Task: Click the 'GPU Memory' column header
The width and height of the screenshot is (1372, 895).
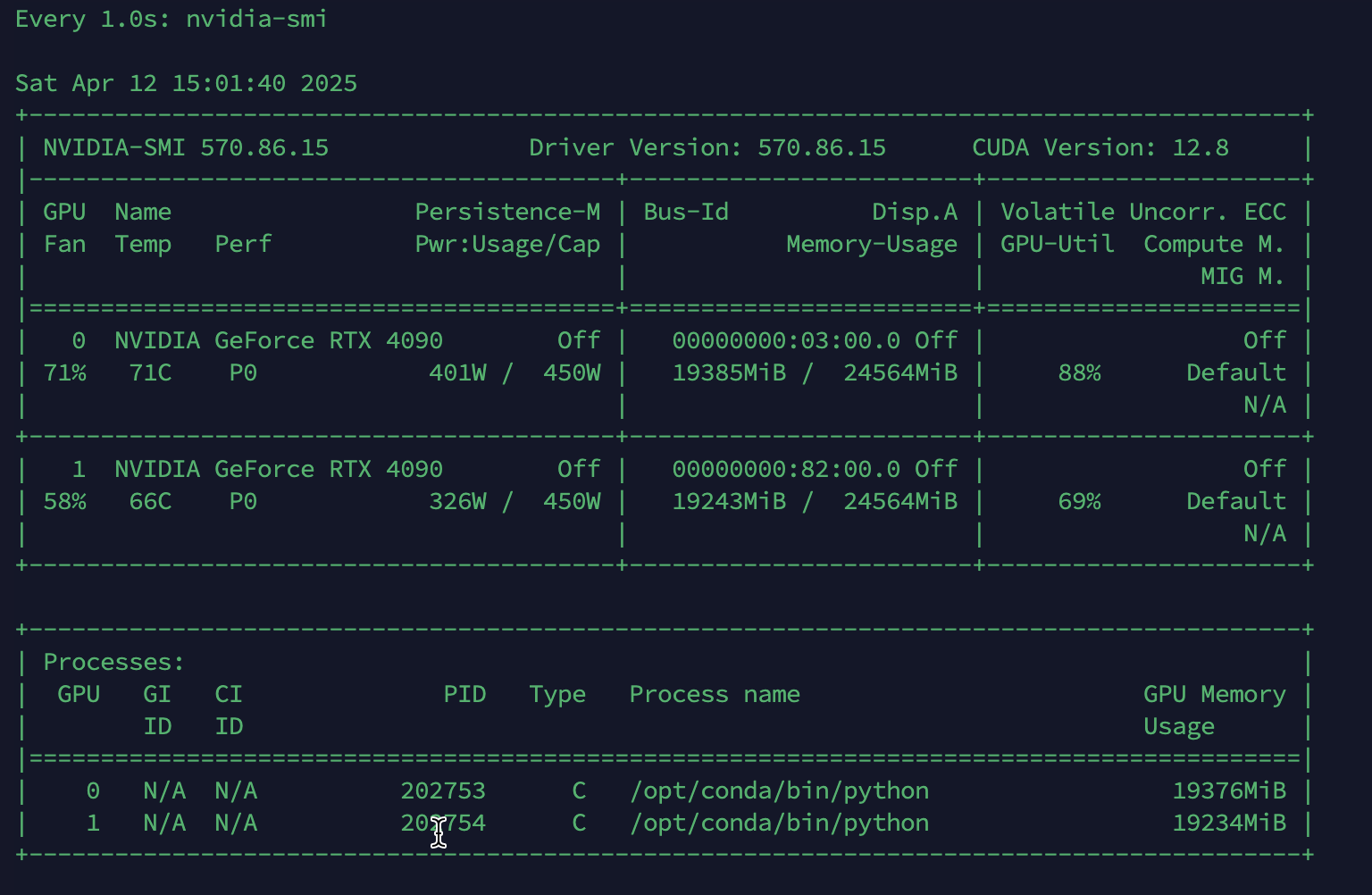Action: click(1215, 694)
